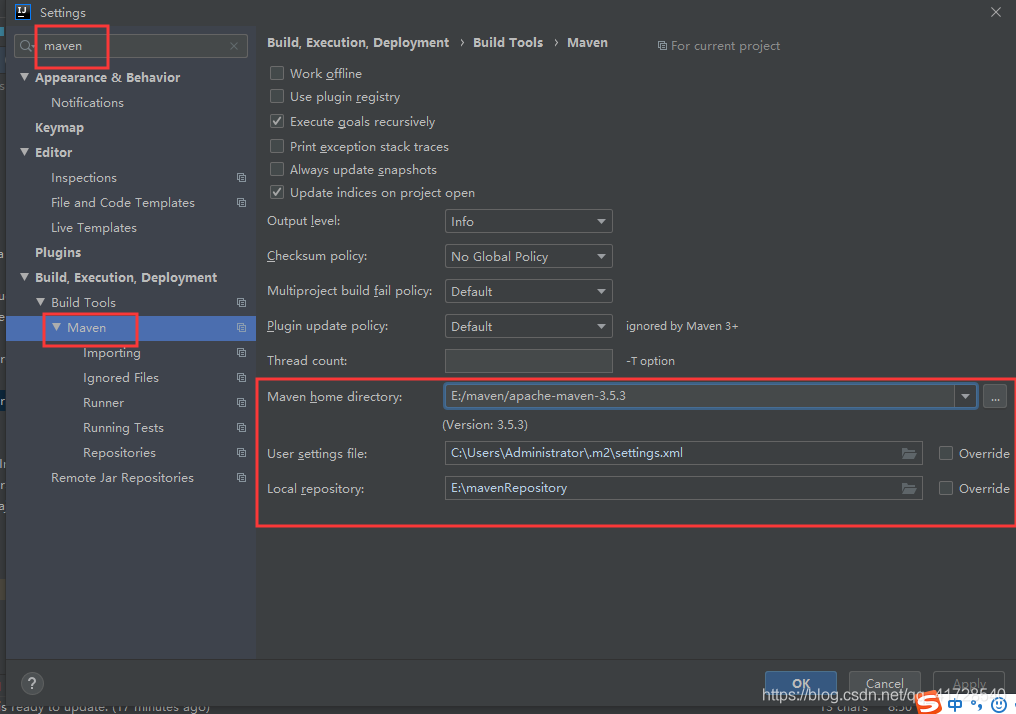Enable Always update snapshots
The width and height of the screenshot is (1016, 714).
pos(277,169)
